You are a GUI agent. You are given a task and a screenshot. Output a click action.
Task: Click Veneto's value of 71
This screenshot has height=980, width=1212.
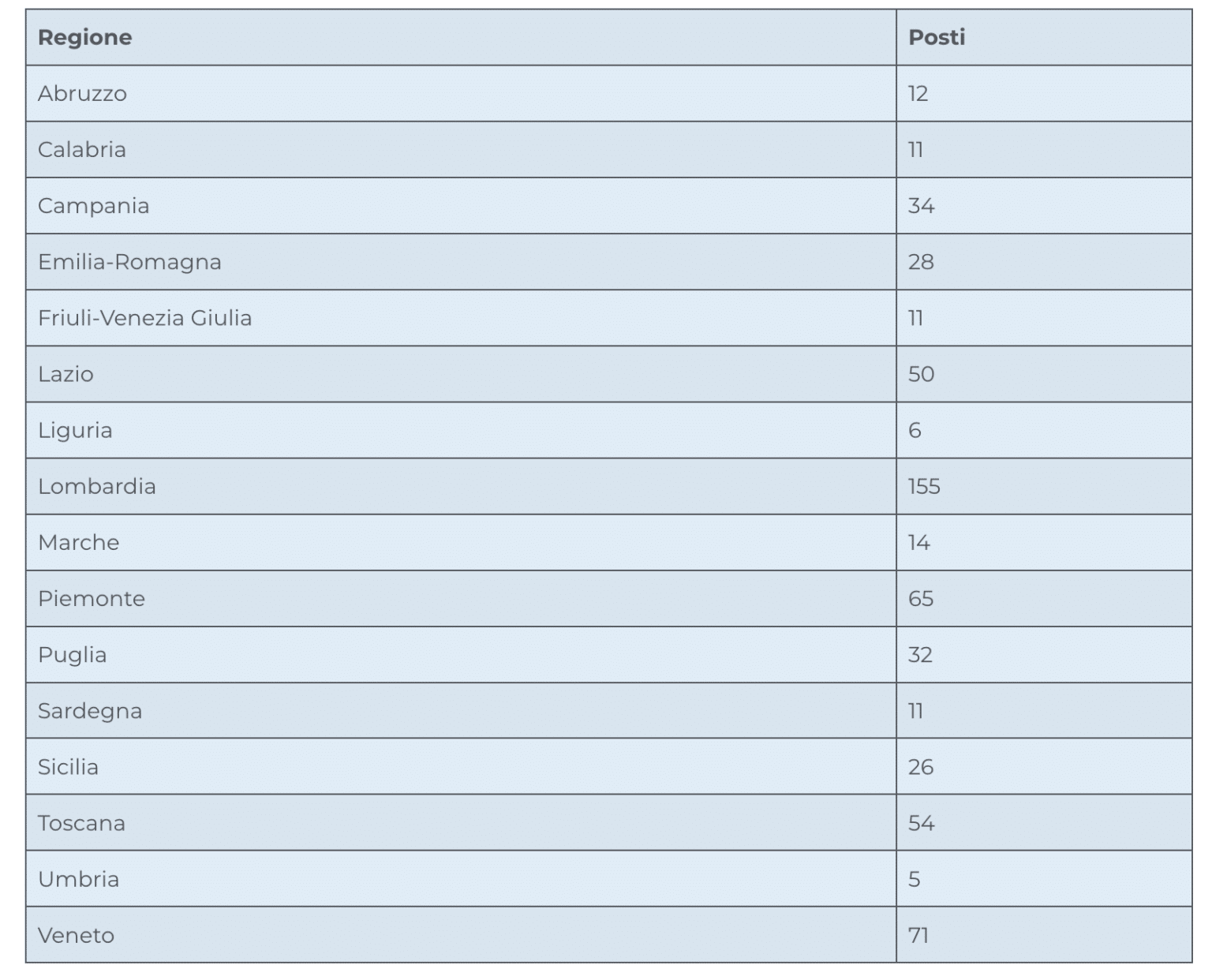coord(918,935)
